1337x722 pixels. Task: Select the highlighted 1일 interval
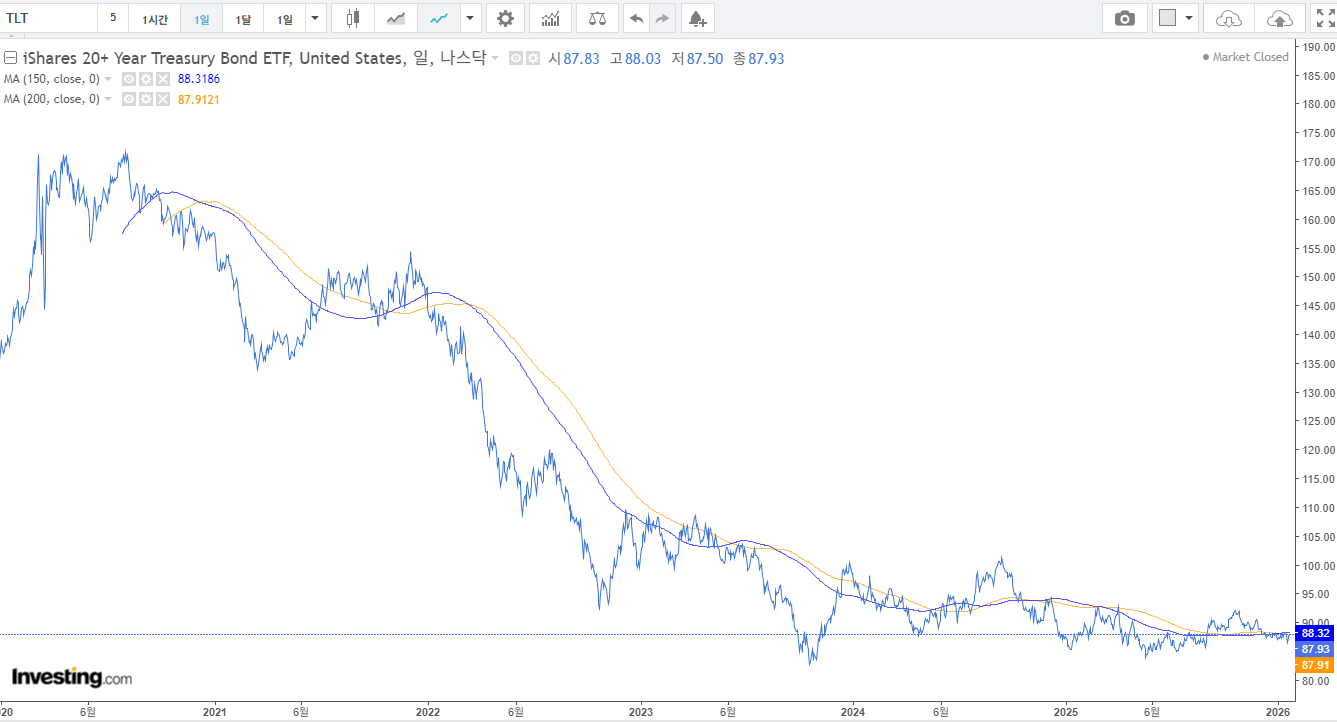(x=202, y=18)
